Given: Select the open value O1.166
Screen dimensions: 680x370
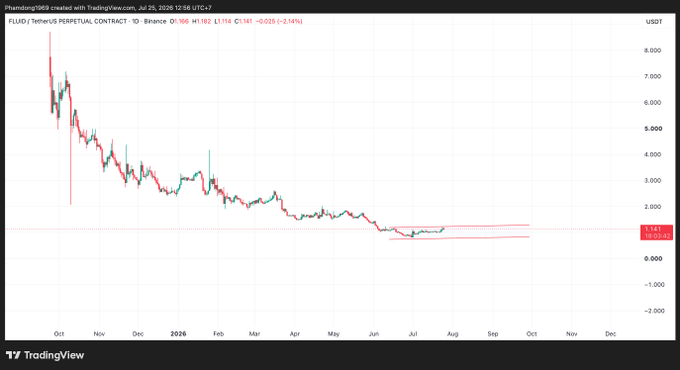Looking at the screenshot, I should tap(179, 21).
